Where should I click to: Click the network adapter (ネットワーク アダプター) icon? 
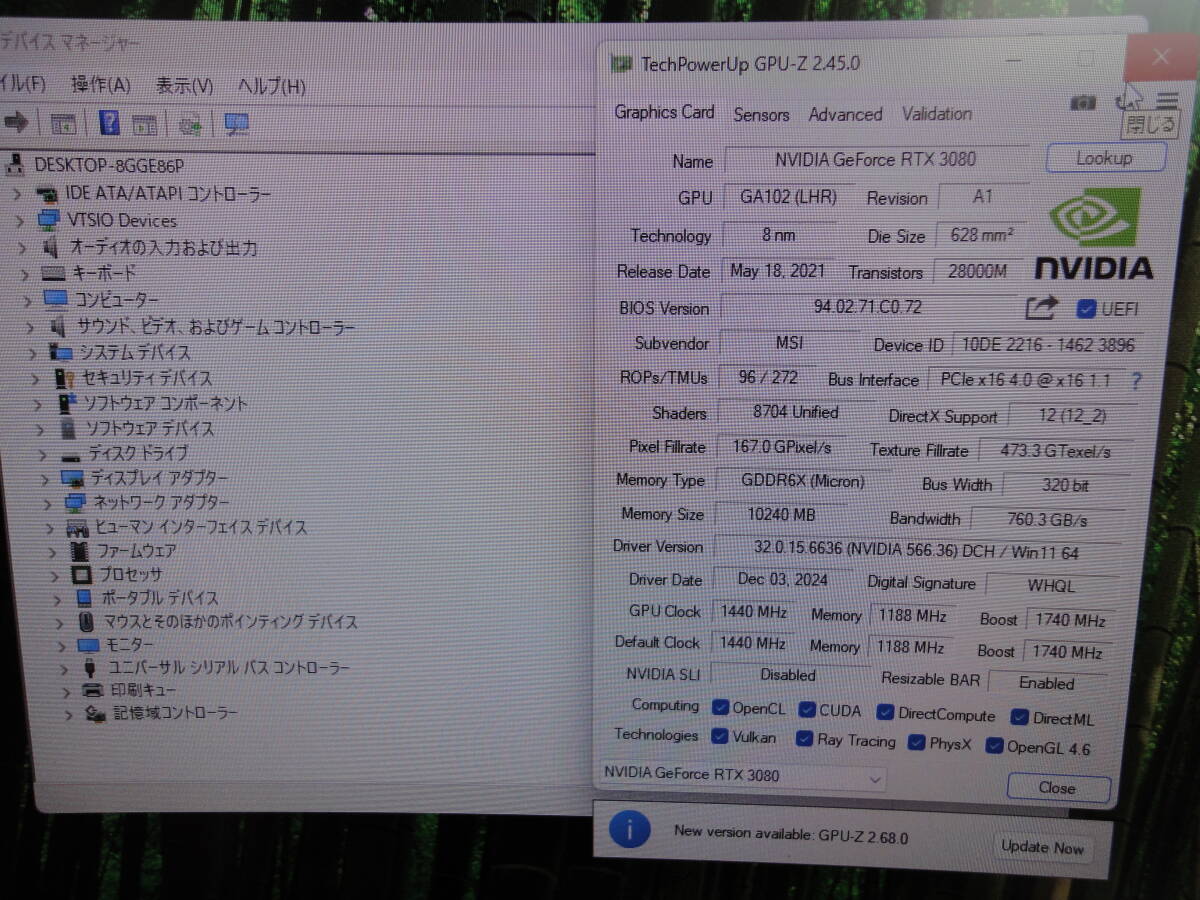(x=75, y=502)
